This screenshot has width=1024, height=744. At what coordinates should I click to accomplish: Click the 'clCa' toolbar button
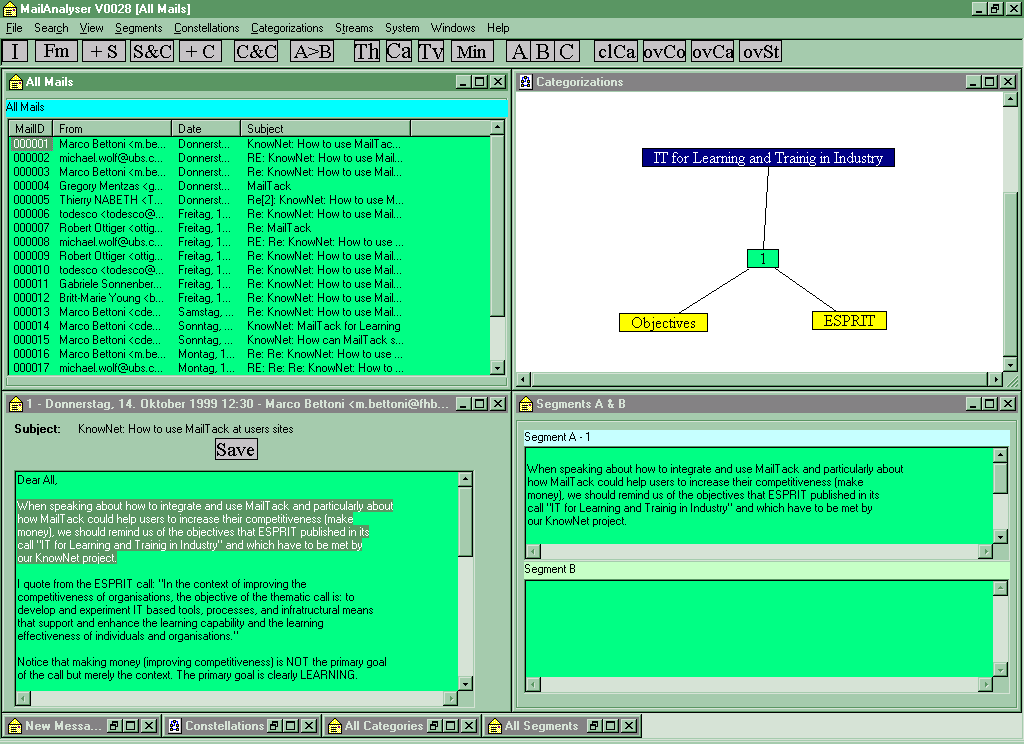(x=616, y=51)
